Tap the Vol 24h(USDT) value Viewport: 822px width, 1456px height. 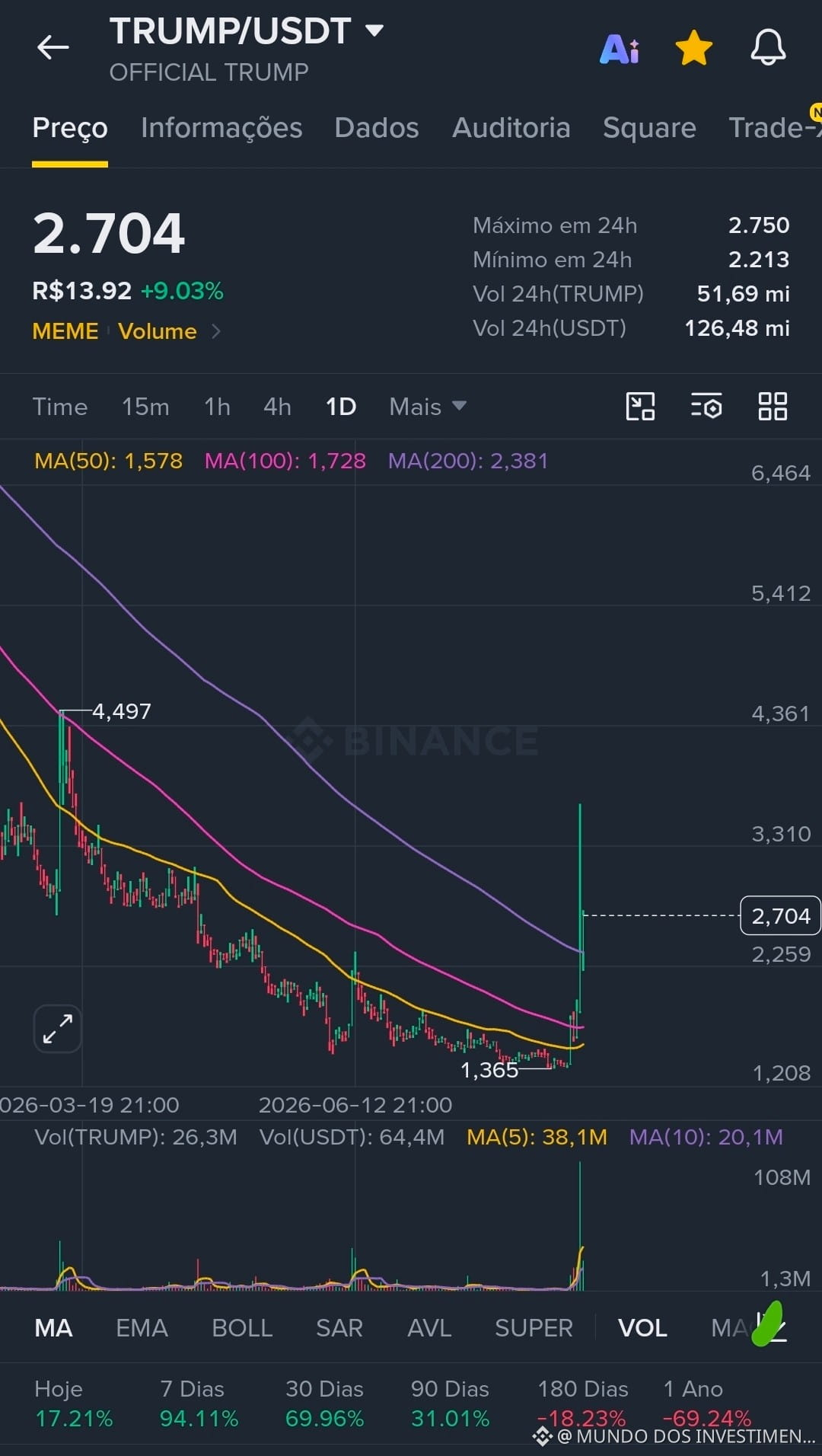click(737, 328)
